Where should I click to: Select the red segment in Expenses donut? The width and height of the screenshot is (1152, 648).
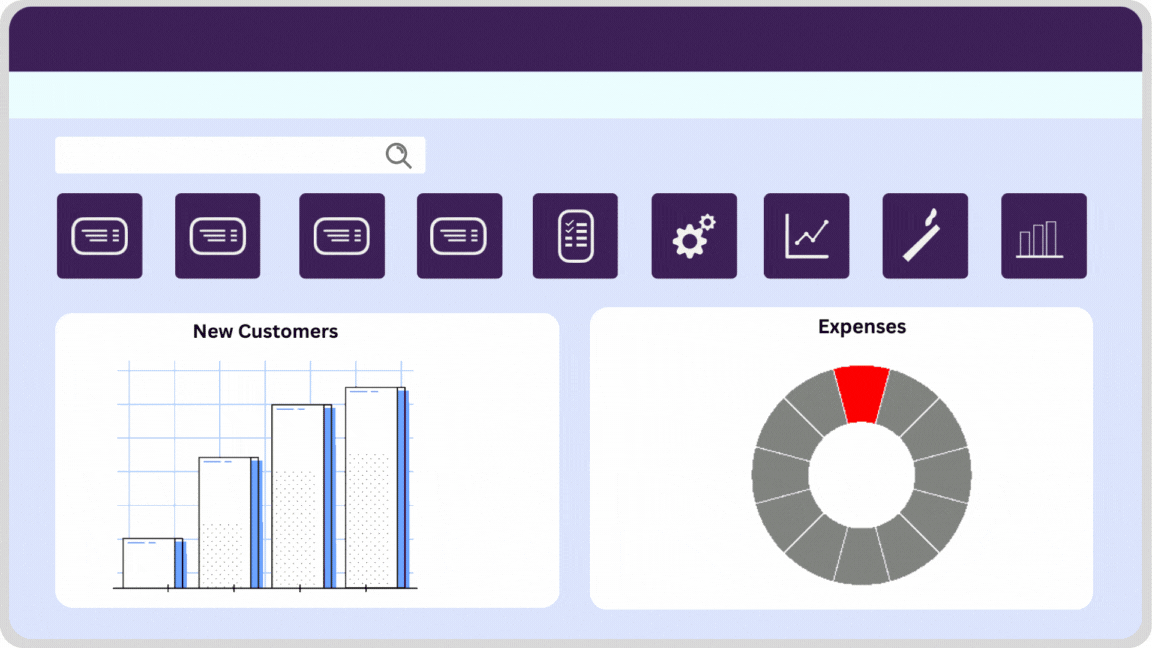pos(861,394)
